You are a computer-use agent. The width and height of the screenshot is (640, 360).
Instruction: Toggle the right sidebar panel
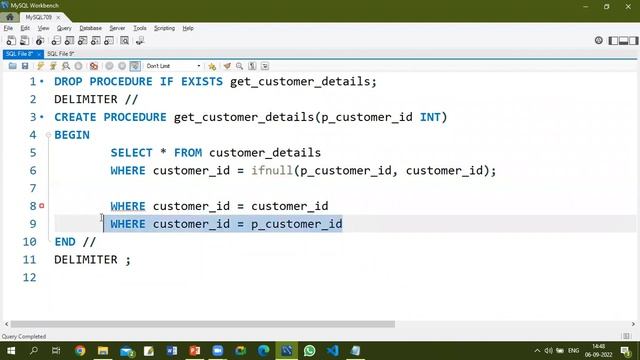pyautogui.click(x=633, y=40)
